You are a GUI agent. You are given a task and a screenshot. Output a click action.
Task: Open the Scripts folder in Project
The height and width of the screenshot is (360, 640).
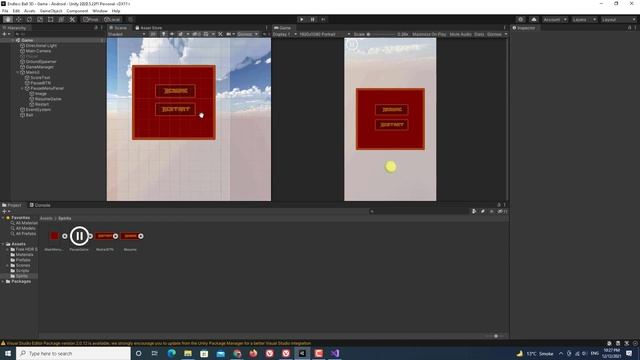point(23,271)
